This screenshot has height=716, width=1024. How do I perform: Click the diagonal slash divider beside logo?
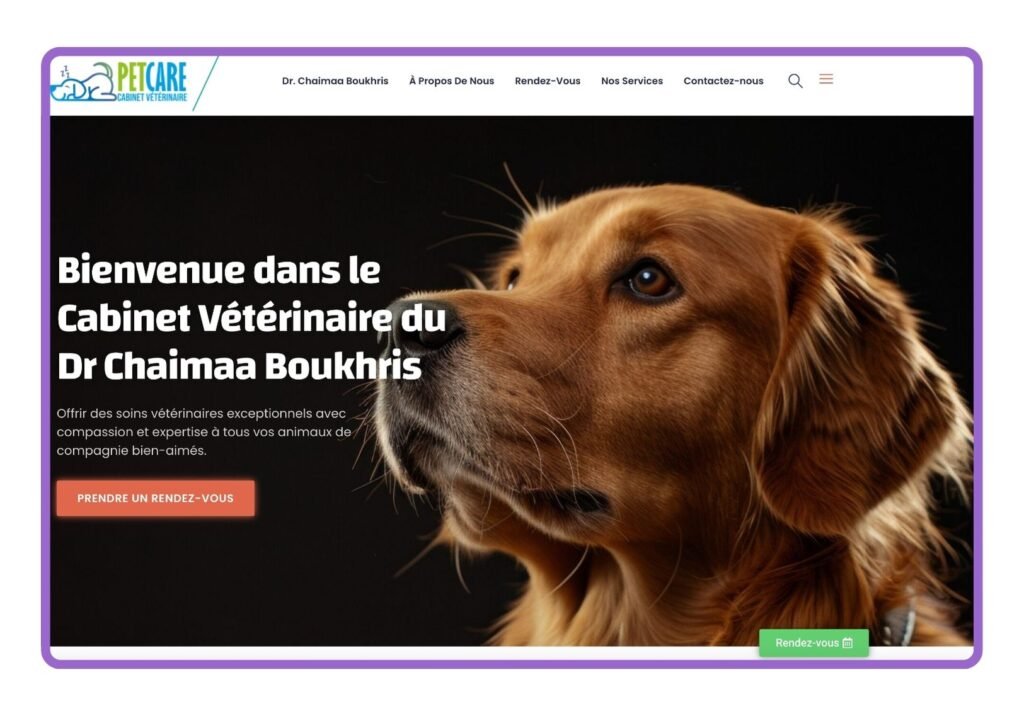(206, 84)
